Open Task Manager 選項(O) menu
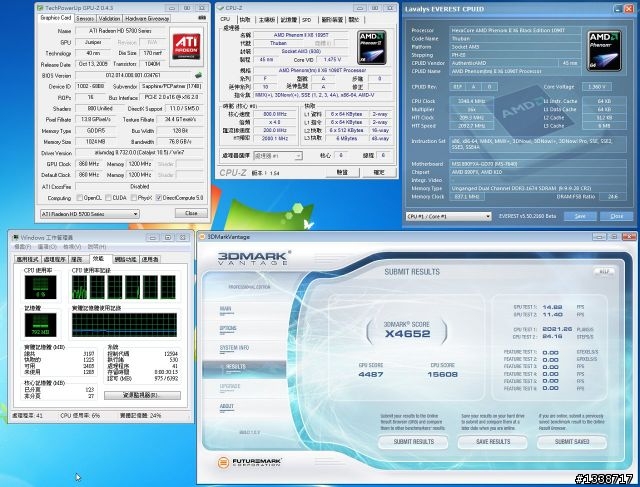The height and width of the screenshot is (487, 640). pyautogui.click(x=47, y=247)
